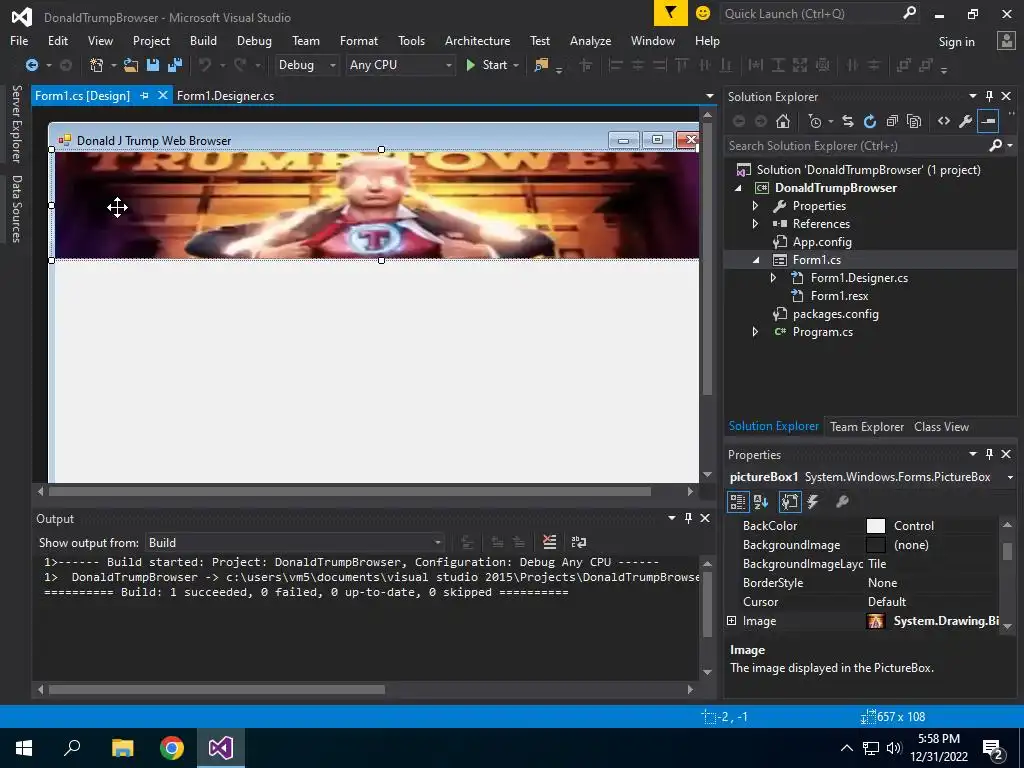Switch to the Form1.Designer.cs tab
The height and width of the screenshot is (768, 1024).
tap(225, 95)
